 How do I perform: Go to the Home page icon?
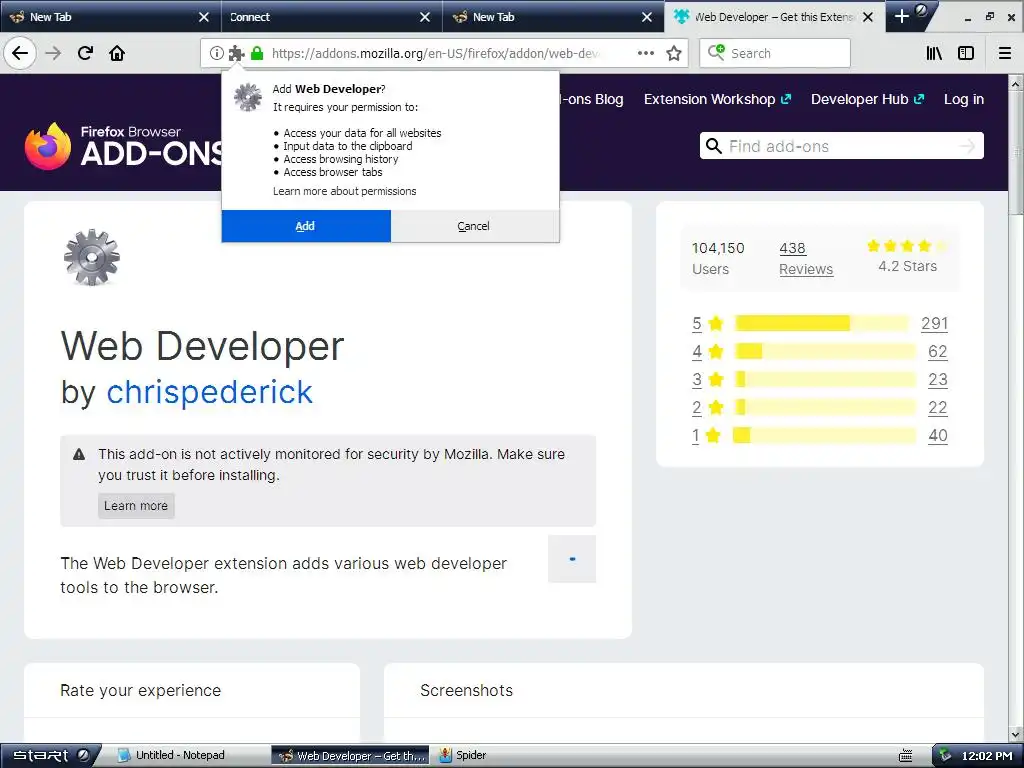117,53
